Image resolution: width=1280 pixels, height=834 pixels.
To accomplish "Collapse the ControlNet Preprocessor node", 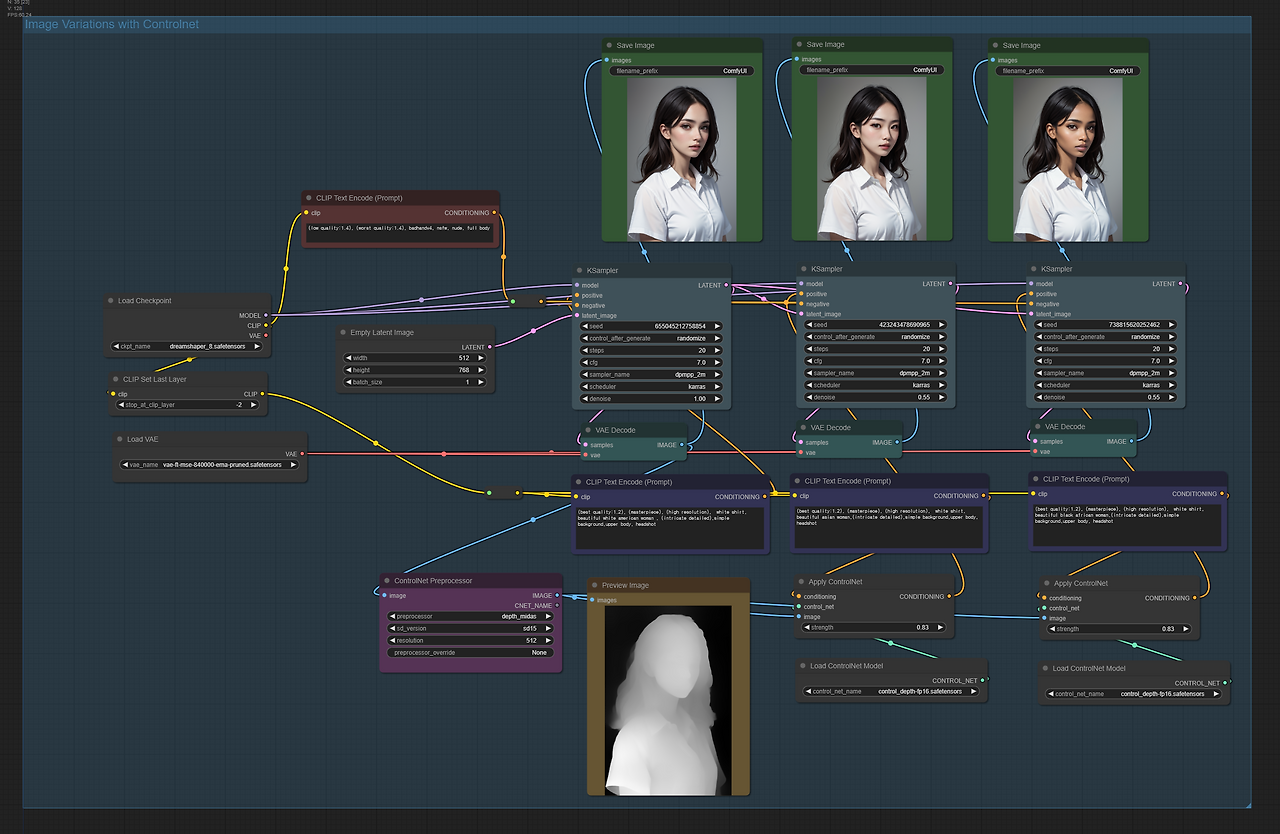I will 387,580.
